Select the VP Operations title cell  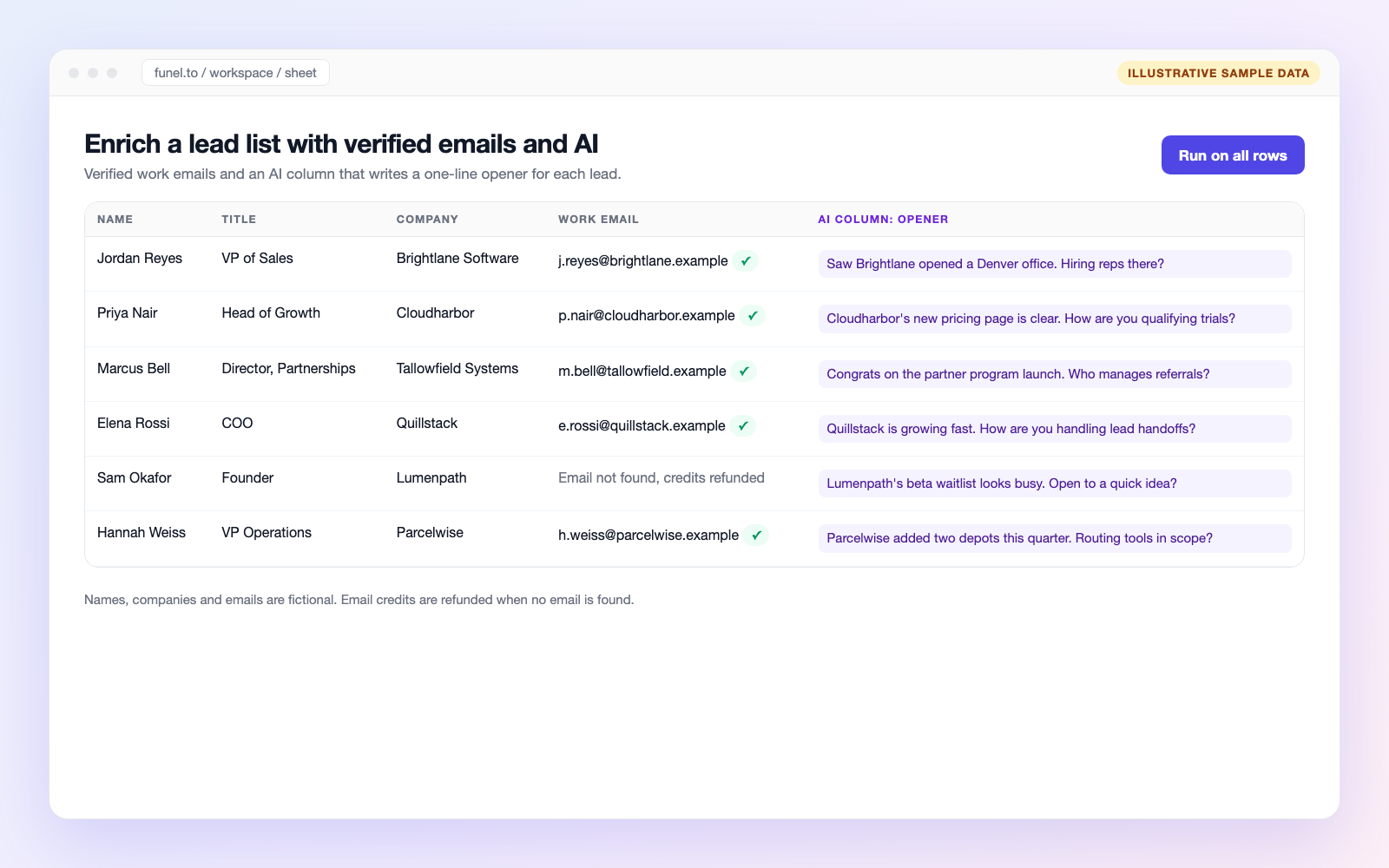267,533
